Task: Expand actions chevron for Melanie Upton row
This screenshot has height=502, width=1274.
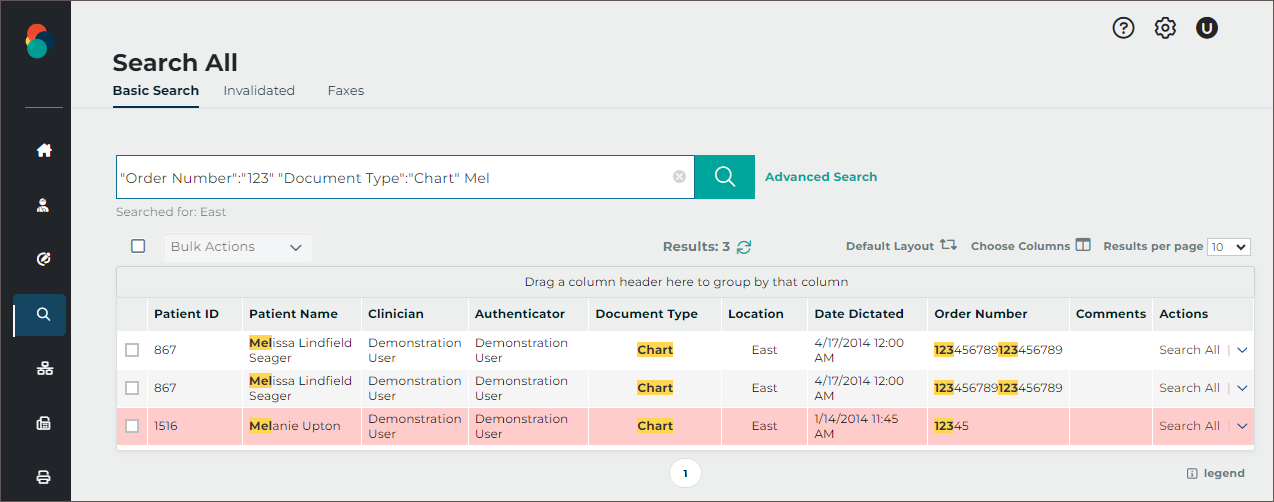Action: pos(1242,426)
